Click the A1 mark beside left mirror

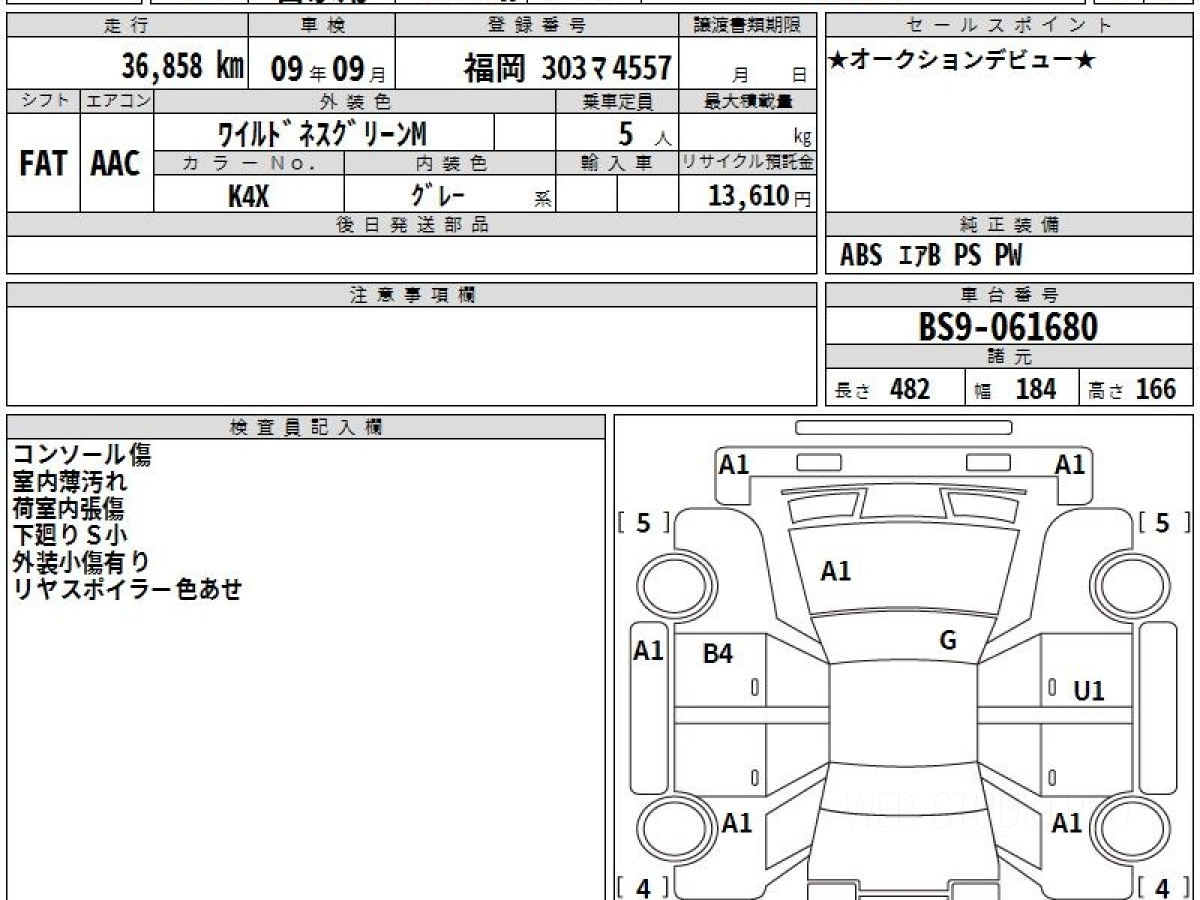click(649, 651)
